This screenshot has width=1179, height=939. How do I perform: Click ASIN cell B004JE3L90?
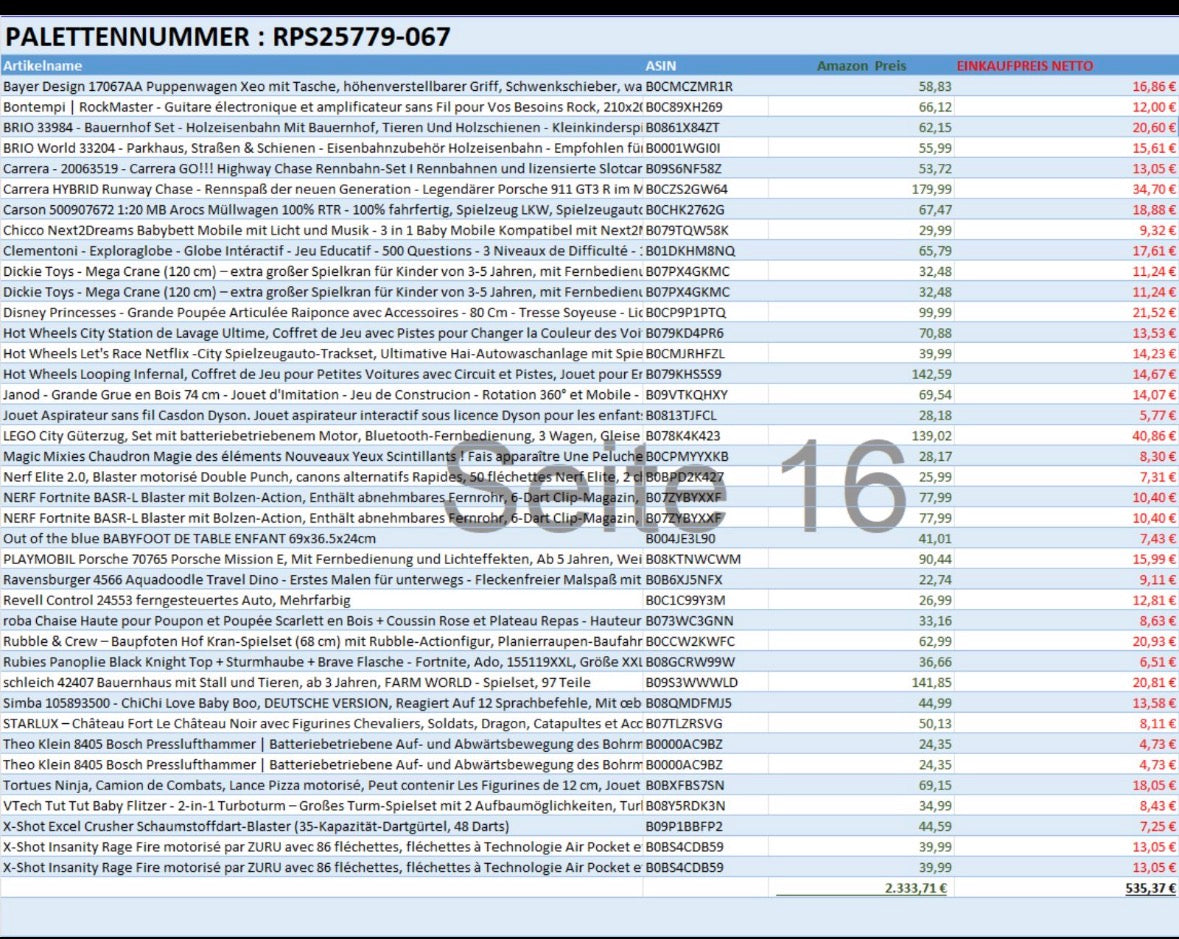pyautogui.click(x=682, y=538)
